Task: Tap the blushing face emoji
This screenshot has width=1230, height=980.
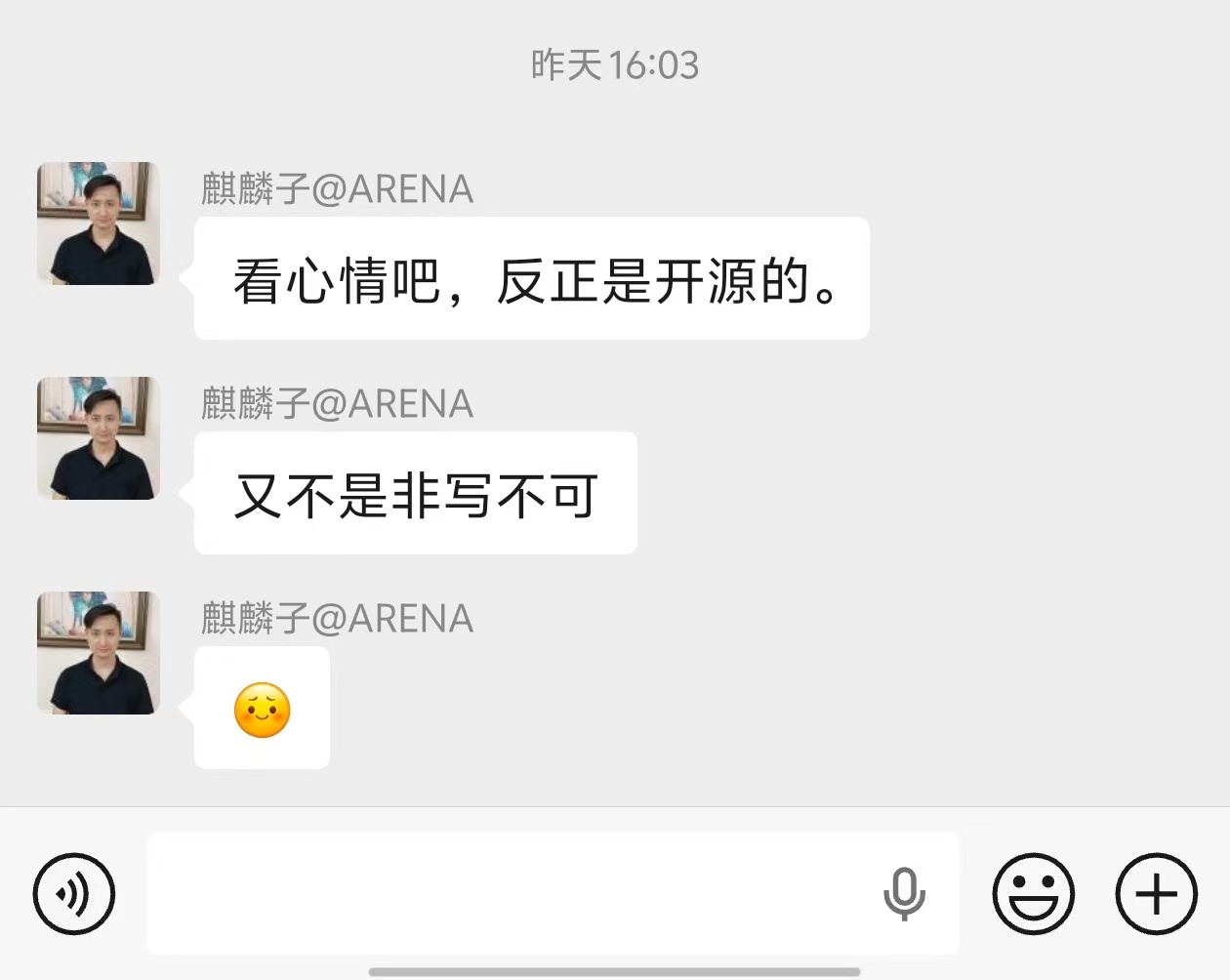Action: pos(263,710)
